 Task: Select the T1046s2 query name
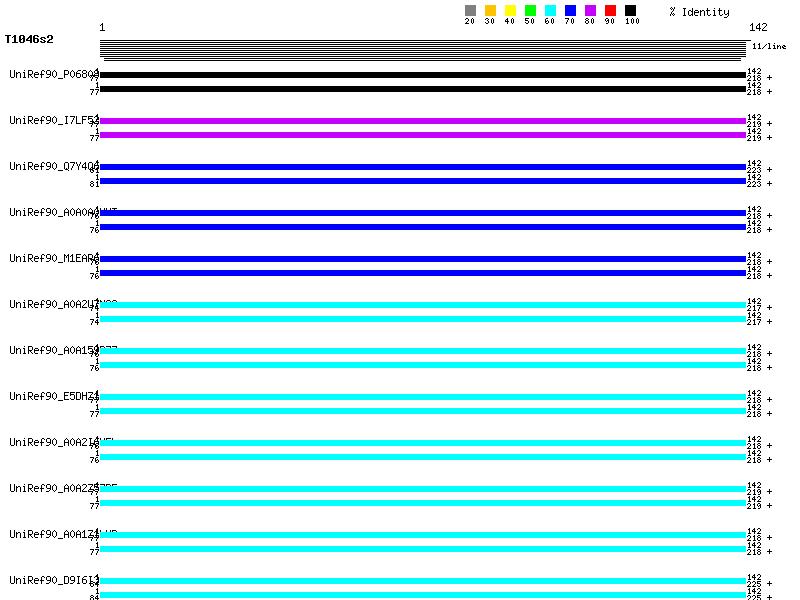coord(29,40)
